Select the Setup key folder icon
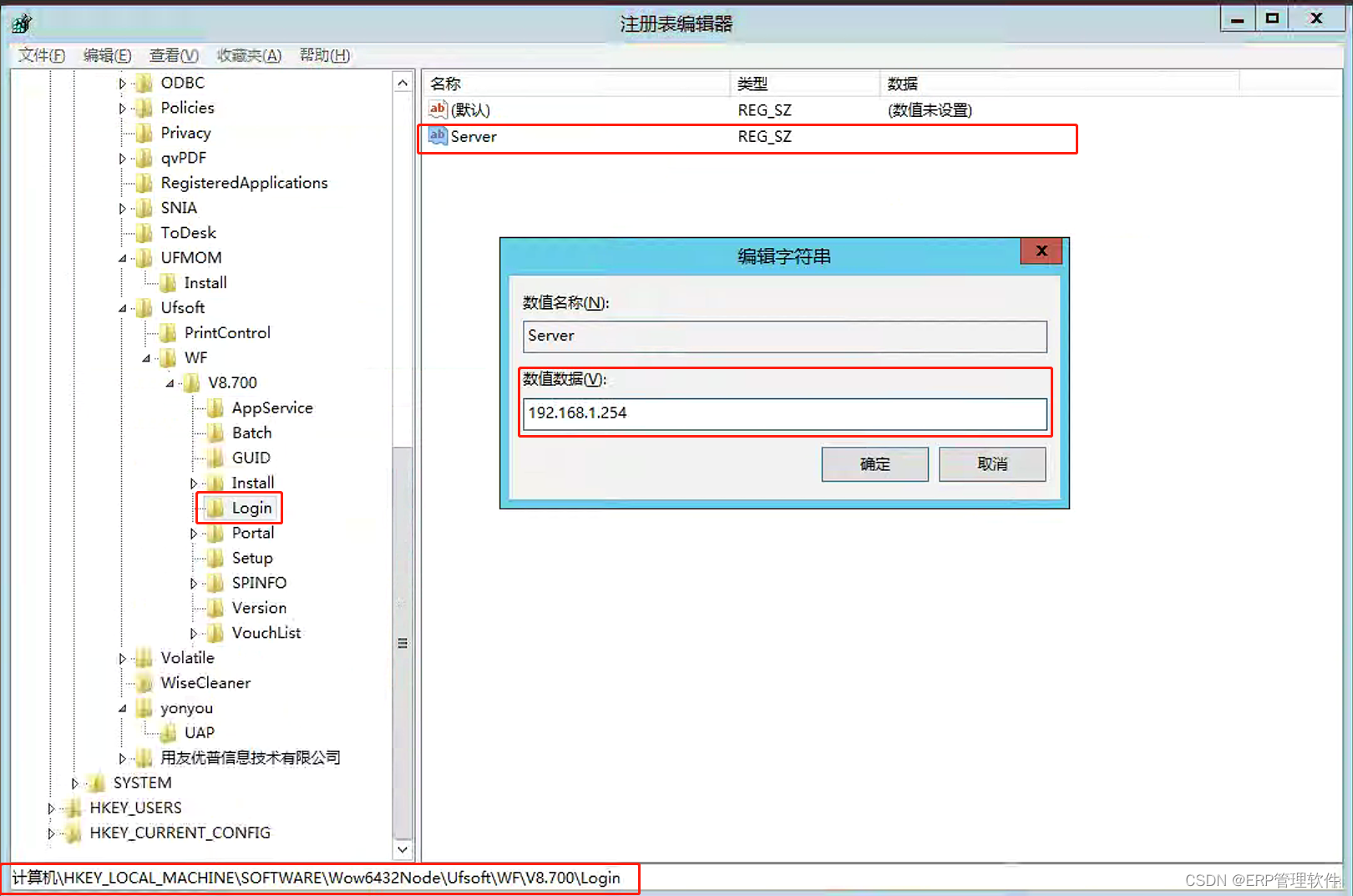 coord(216,558)
